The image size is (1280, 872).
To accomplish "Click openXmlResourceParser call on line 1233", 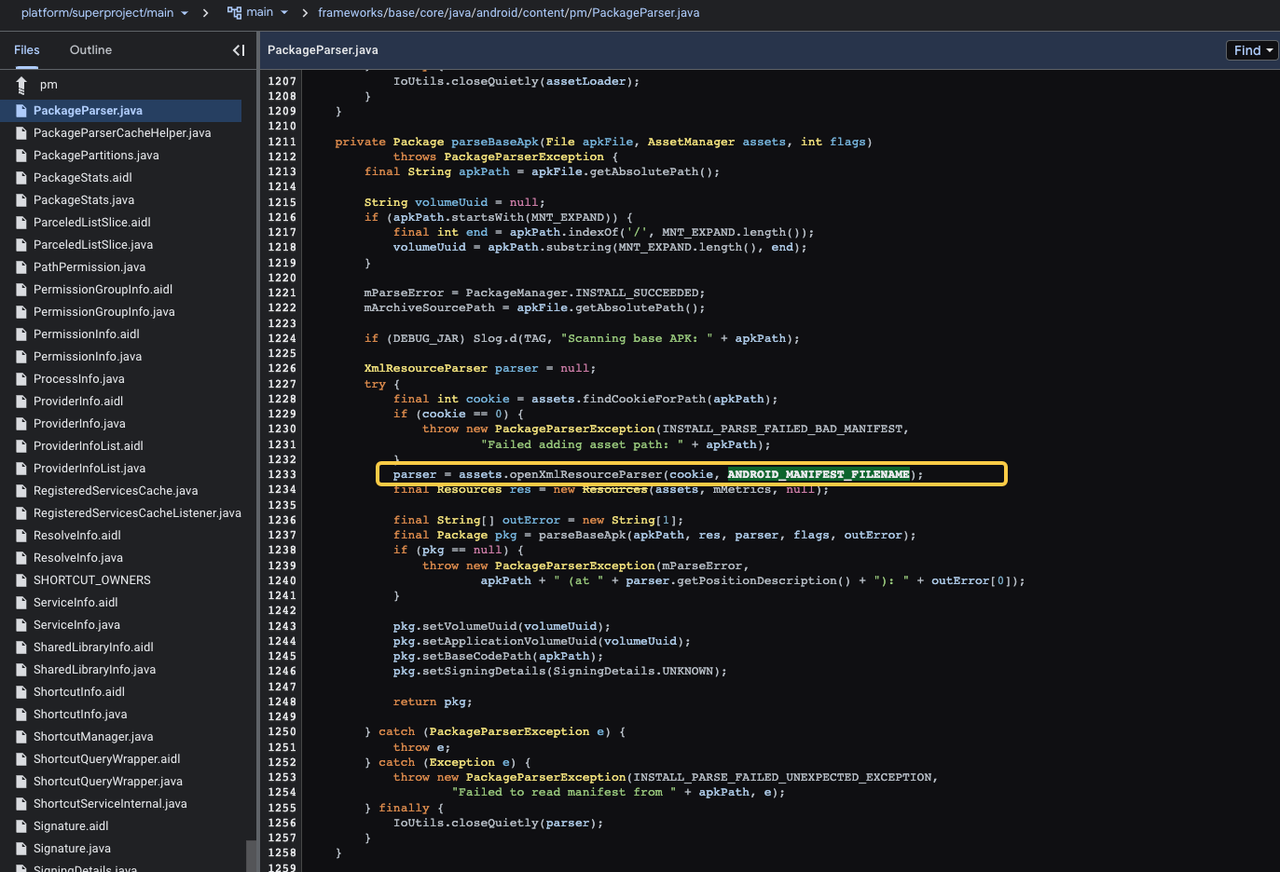I will pyautogui.click(x=586, y=474).
